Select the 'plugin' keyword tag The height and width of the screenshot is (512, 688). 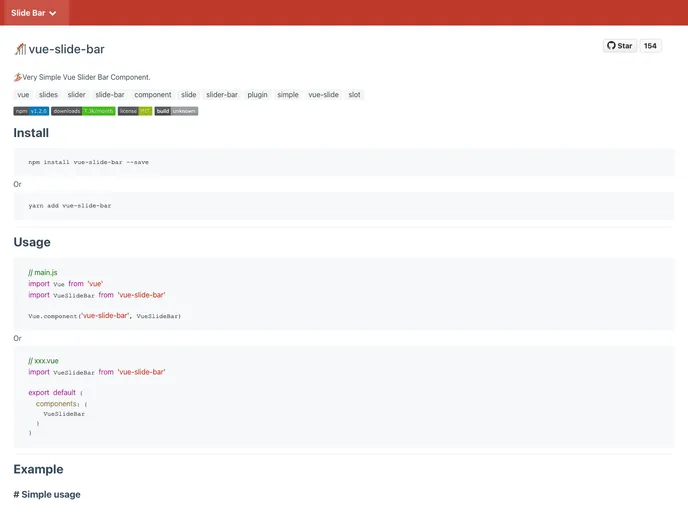point(257,95)
